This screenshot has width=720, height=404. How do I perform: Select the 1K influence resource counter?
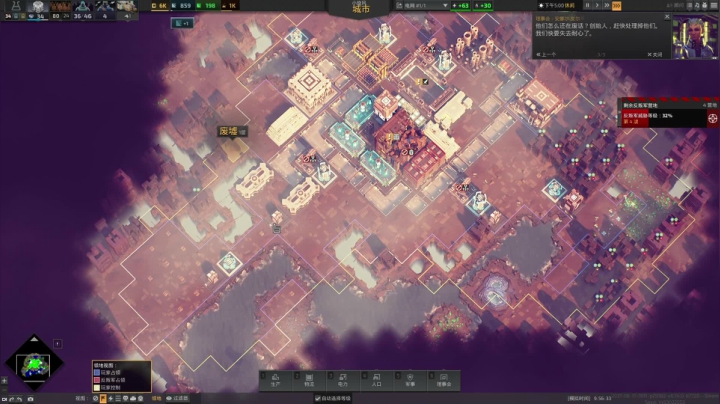[x=229, y=6]
